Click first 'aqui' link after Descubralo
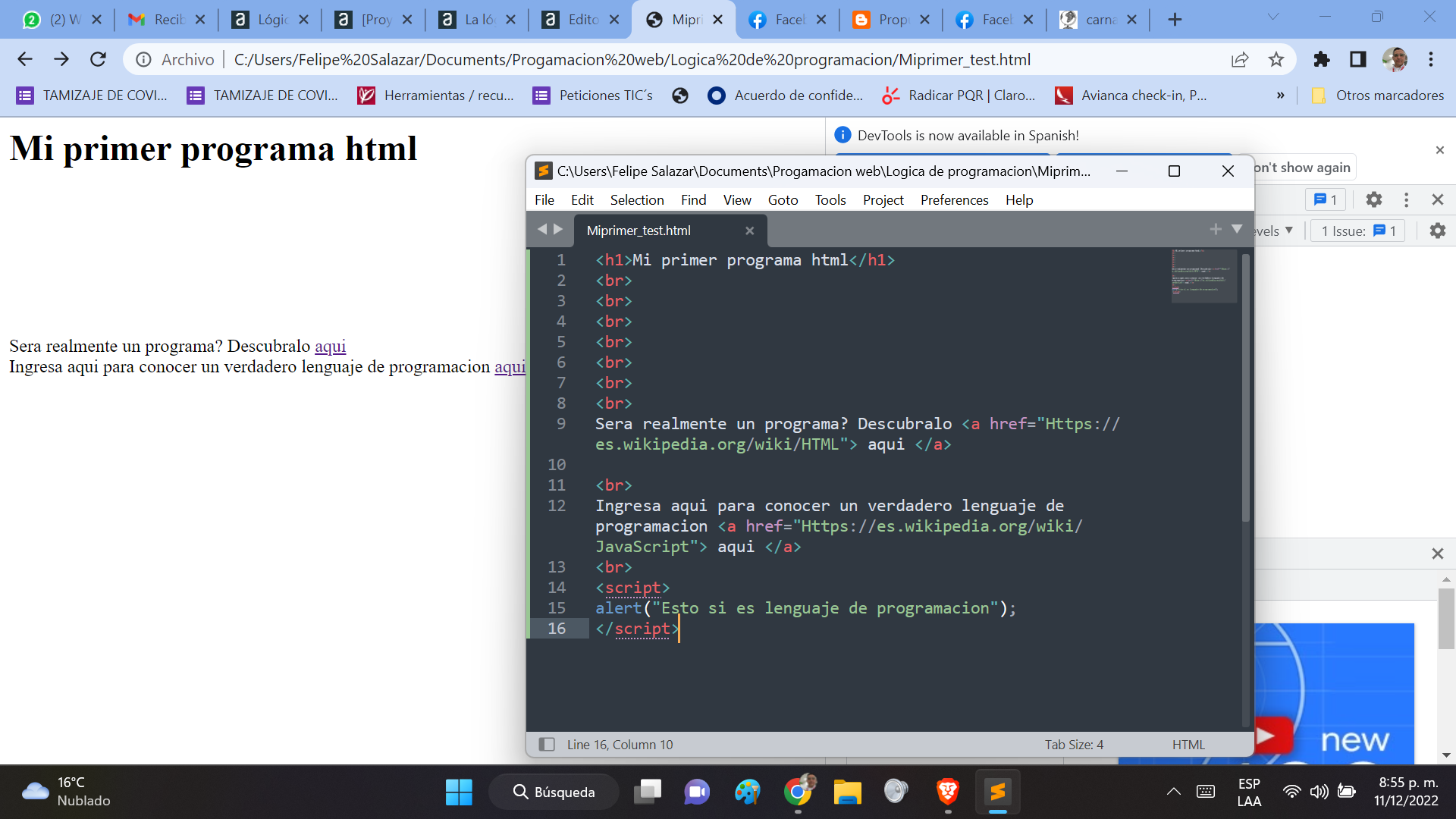This screenshot has width=1456, height=819. [x=330, y=346]
